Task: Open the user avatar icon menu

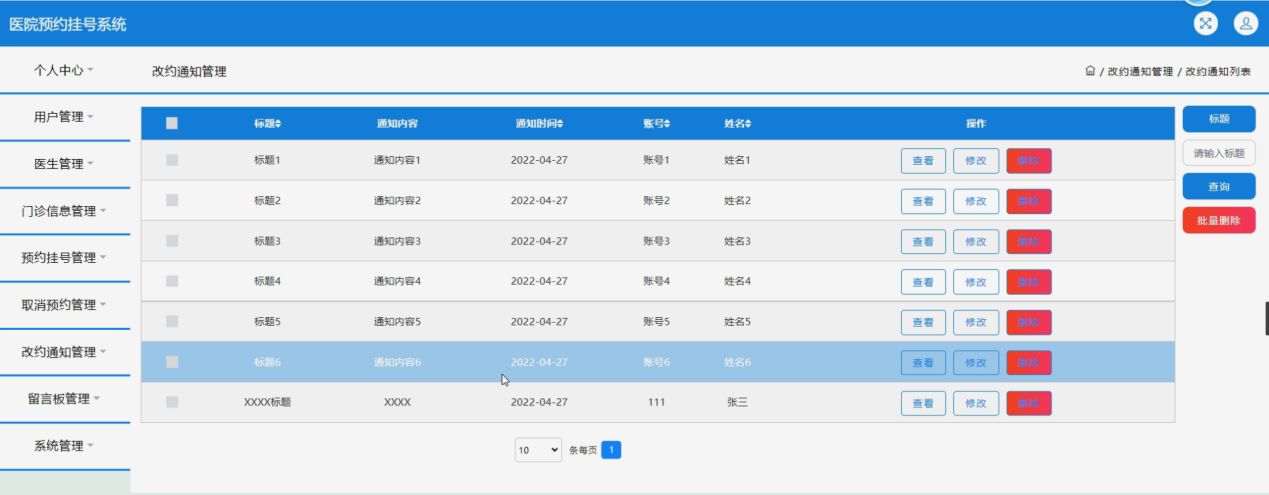Action: (x=1245, y=24)
